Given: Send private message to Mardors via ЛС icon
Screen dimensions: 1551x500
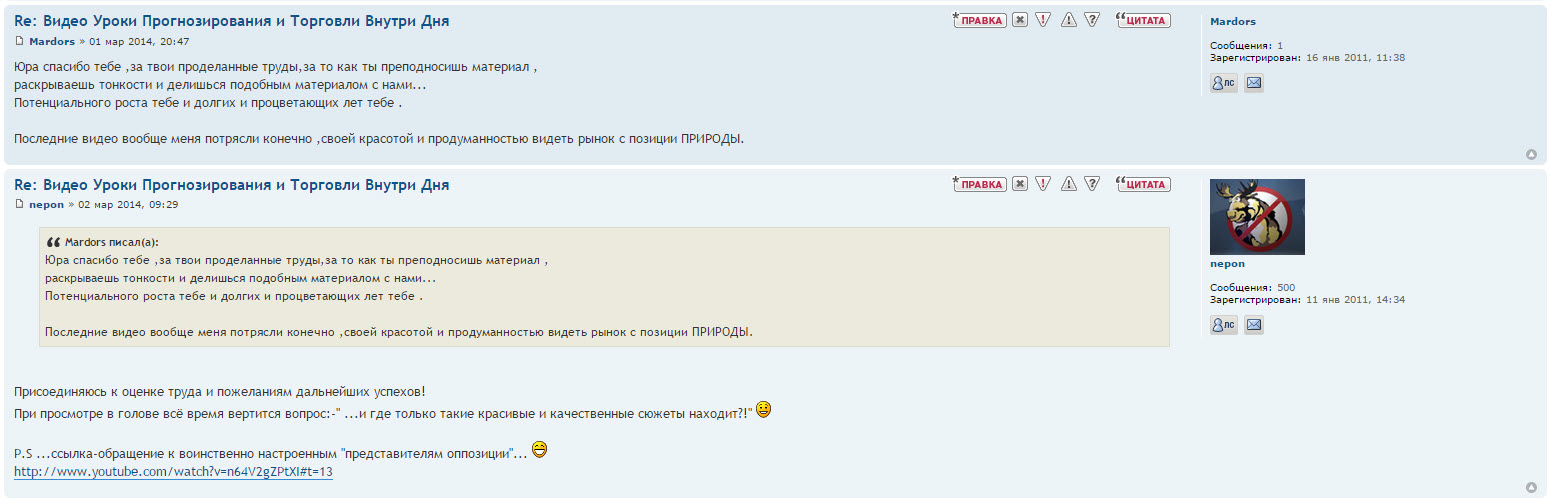Looking at the screenshot, I should coord(1224,83).
